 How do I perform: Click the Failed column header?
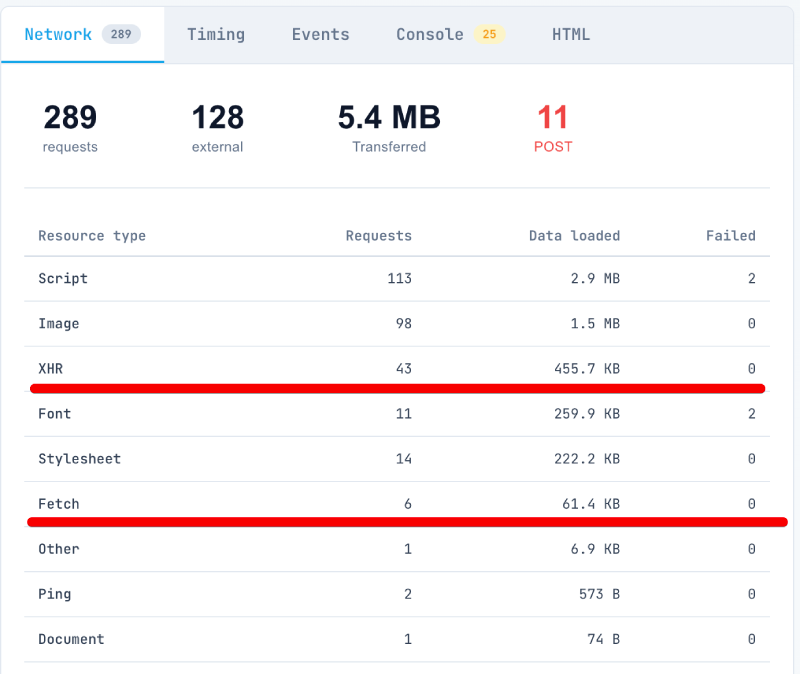(x=731, y=236)
